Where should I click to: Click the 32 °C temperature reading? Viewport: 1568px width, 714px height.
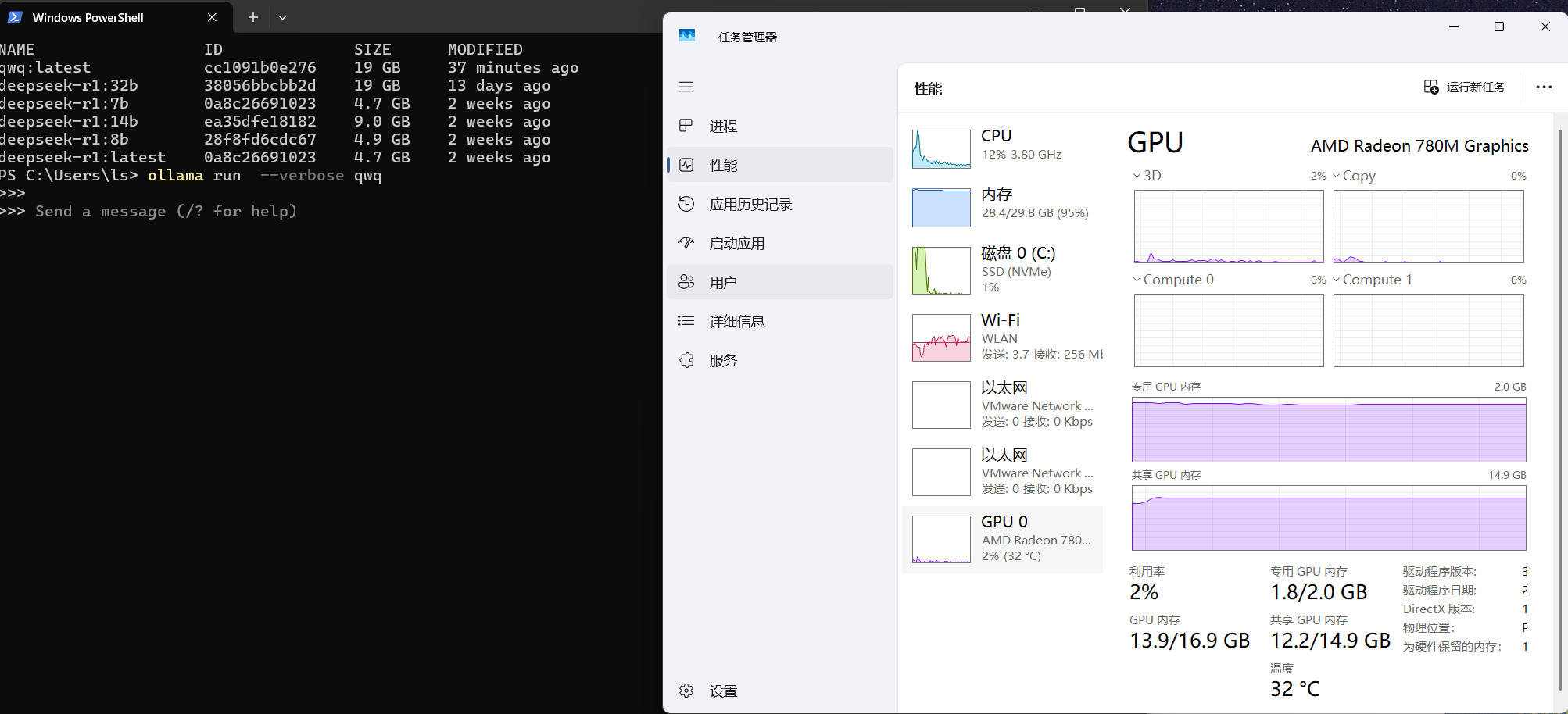tap(1294, 689)
